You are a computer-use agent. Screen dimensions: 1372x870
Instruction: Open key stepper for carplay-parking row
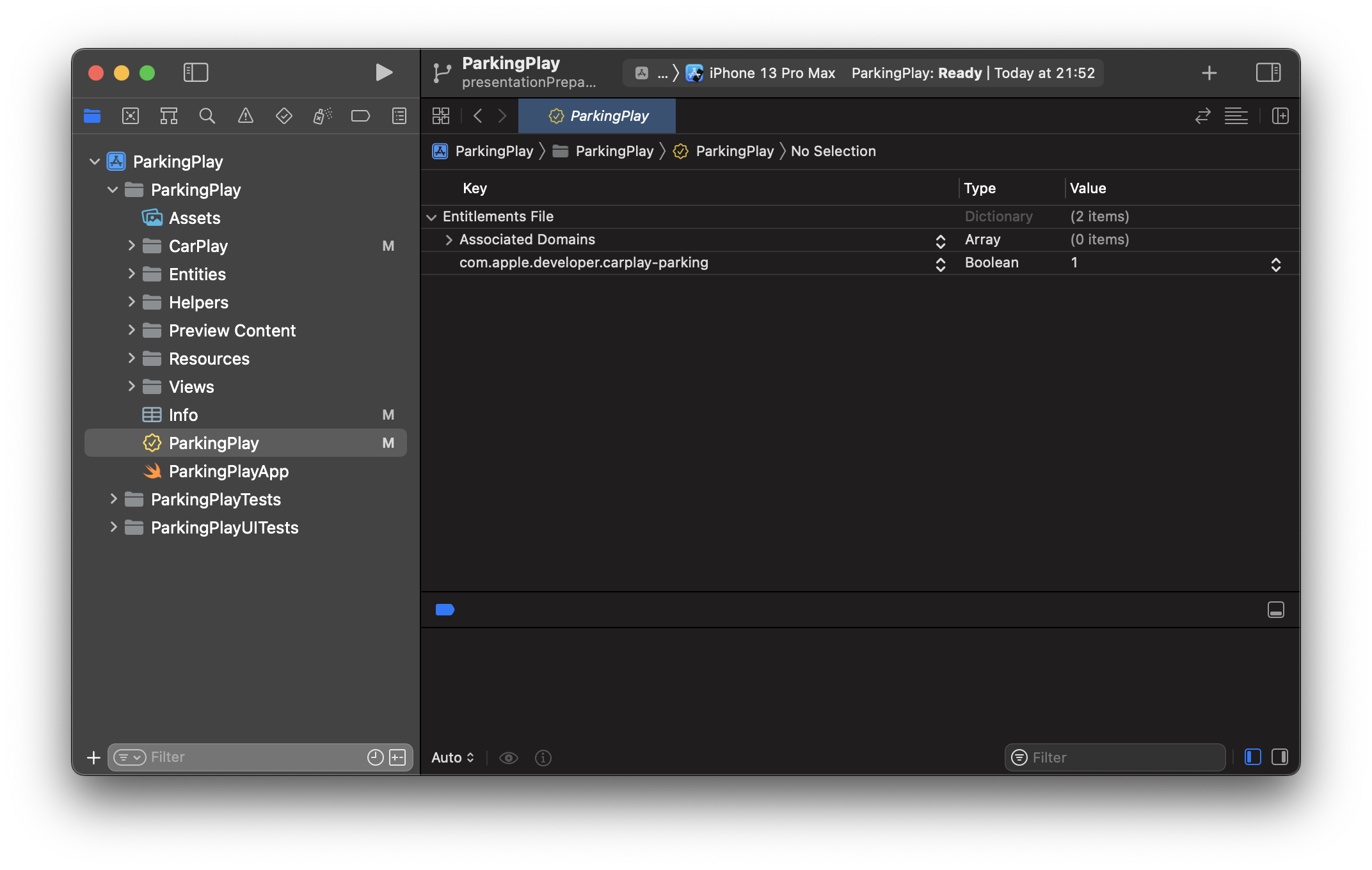pyautogui.click(x=940, y=264)
